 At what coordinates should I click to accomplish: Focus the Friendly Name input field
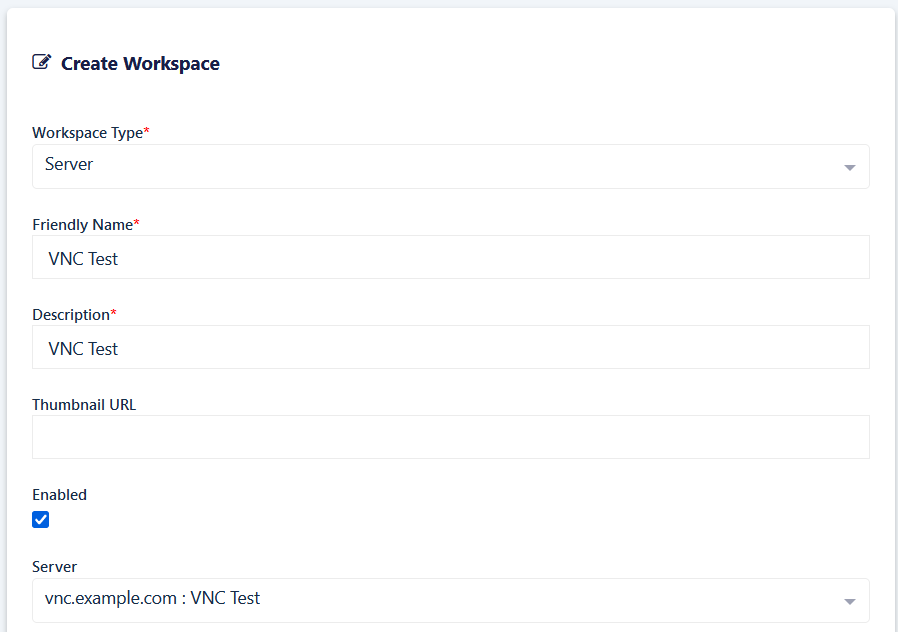click(450, 258)
